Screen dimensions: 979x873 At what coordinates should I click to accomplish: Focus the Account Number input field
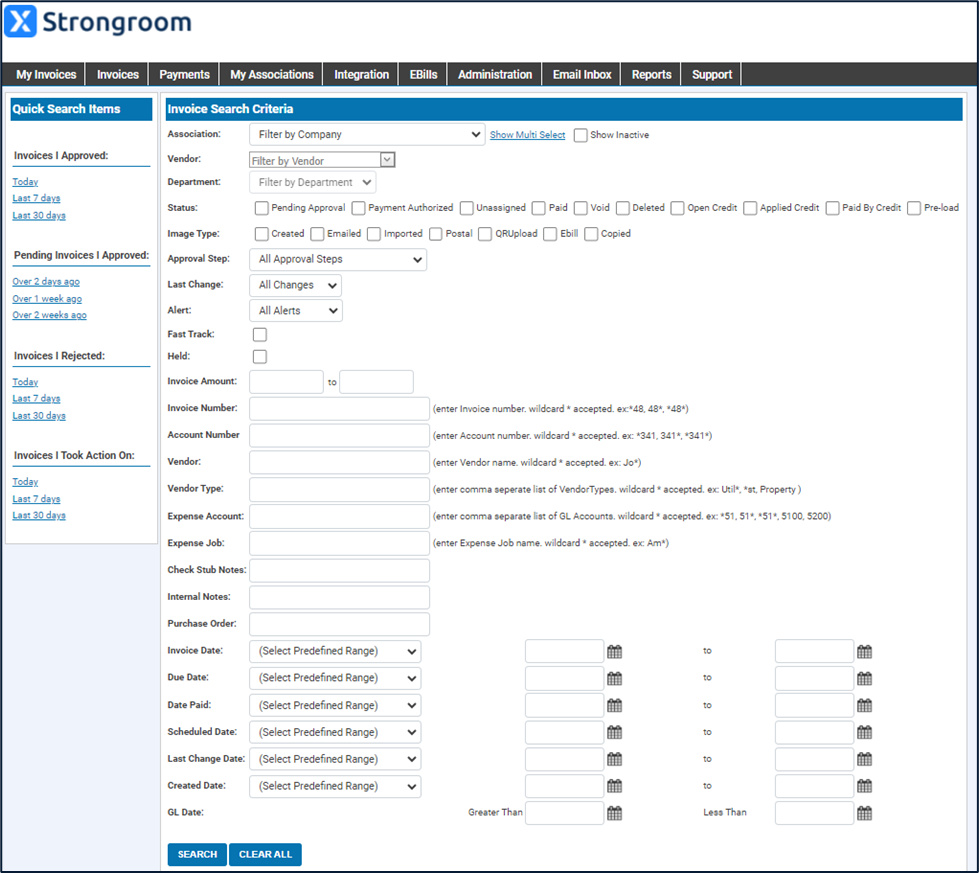(x=339, y=435)
